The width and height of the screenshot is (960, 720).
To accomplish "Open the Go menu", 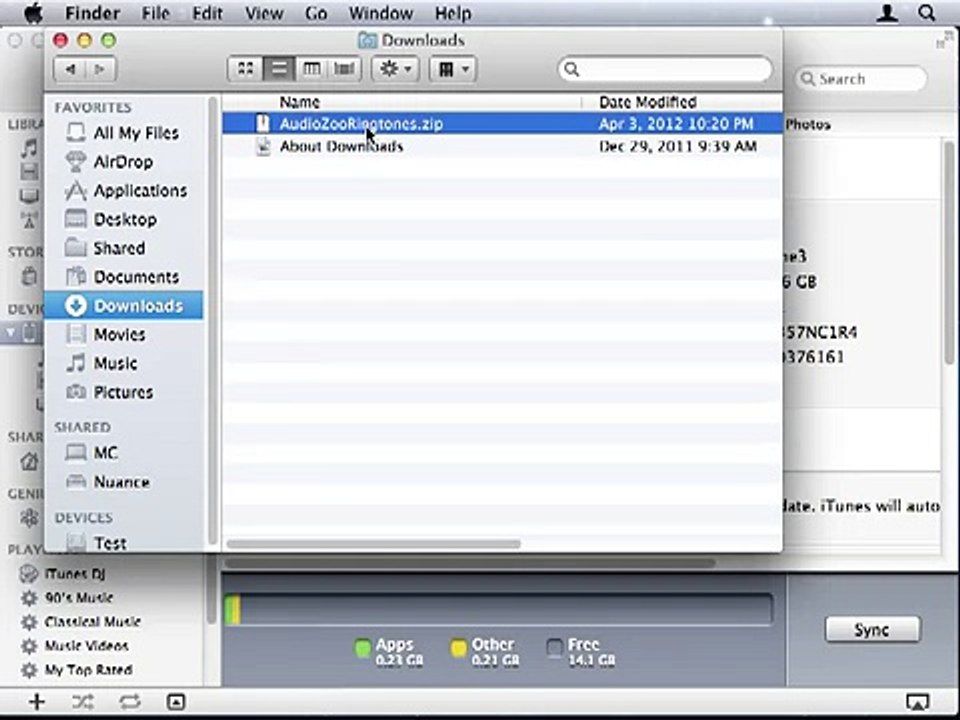I will [316, 13].
